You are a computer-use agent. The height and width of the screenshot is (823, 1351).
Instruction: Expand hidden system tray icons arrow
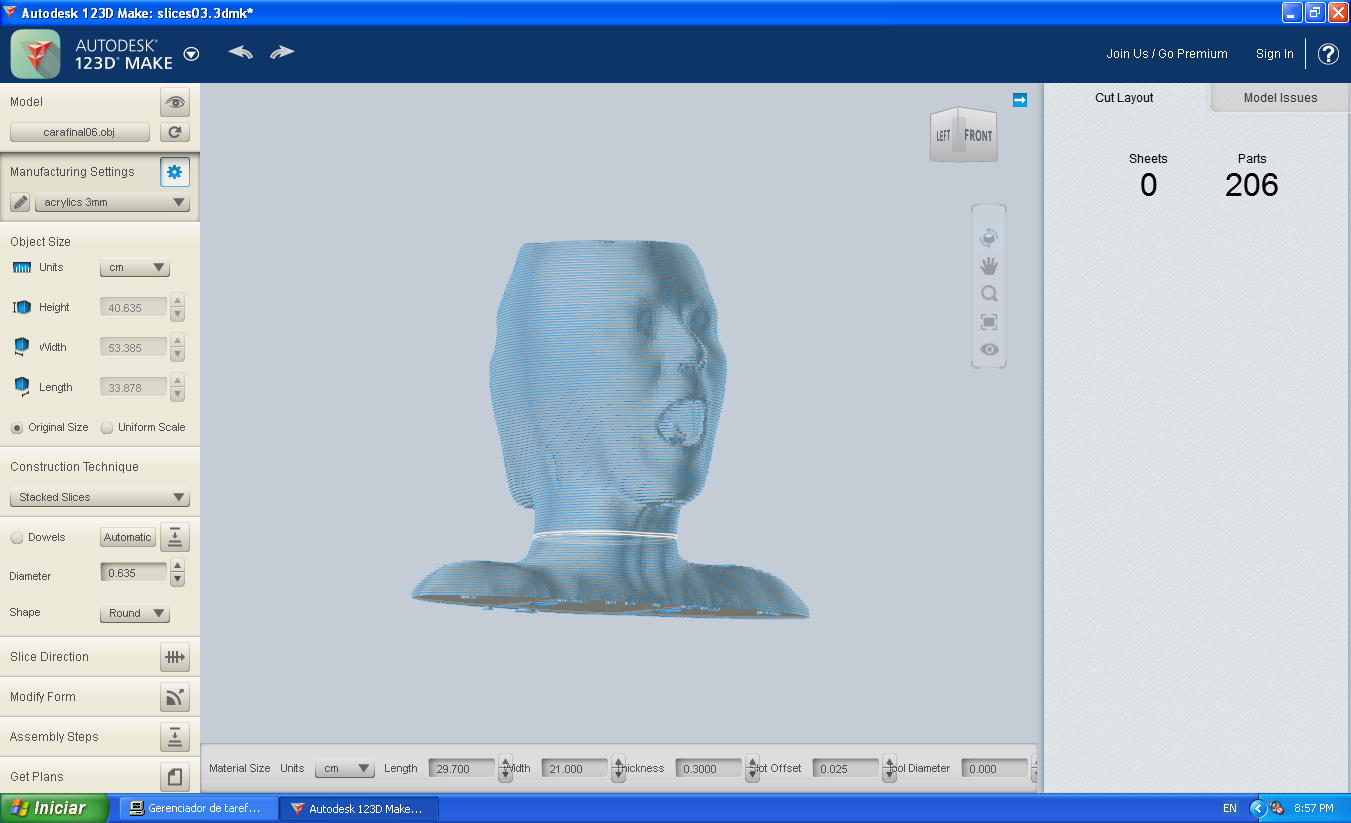click(x=1258, y=808)
